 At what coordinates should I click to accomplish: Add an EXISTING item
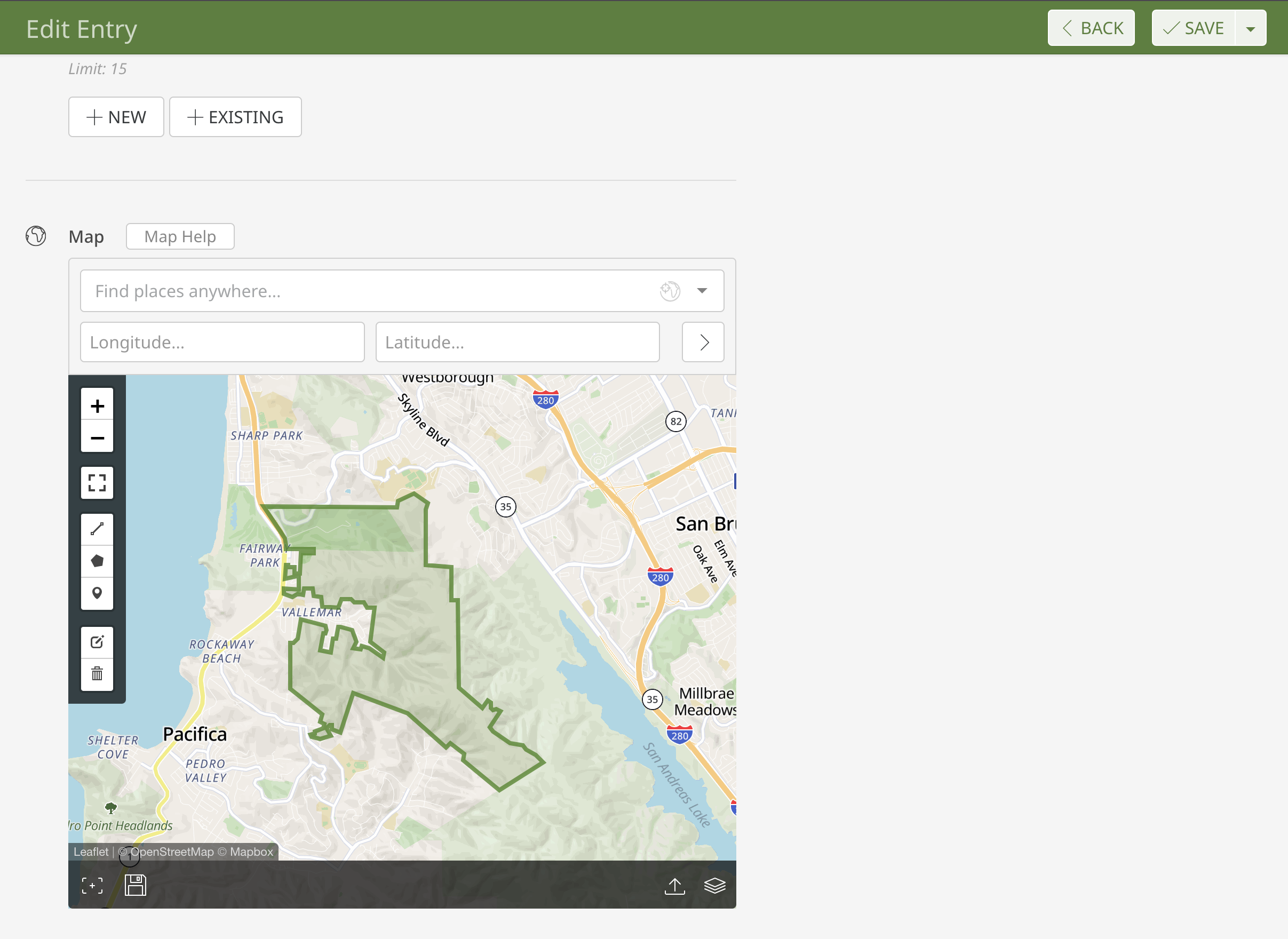(235, 117)
